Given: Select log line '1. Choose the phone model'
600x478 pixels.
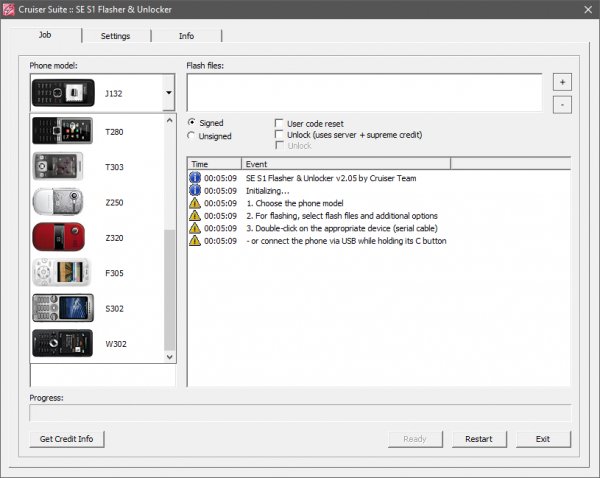Looking at the screenshot, I should point(295,203).
